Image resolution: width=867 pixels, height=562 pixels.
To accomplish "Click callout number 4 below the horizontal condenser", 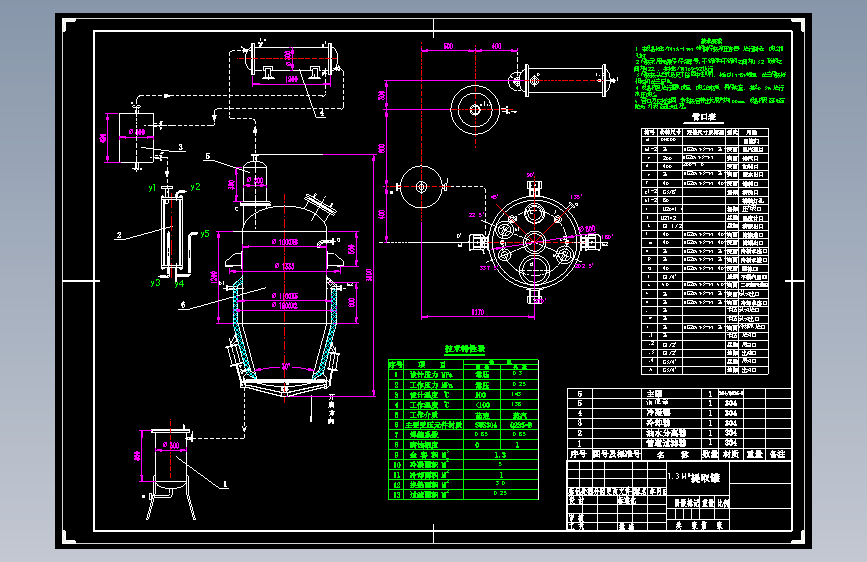I will coord(321,113).
